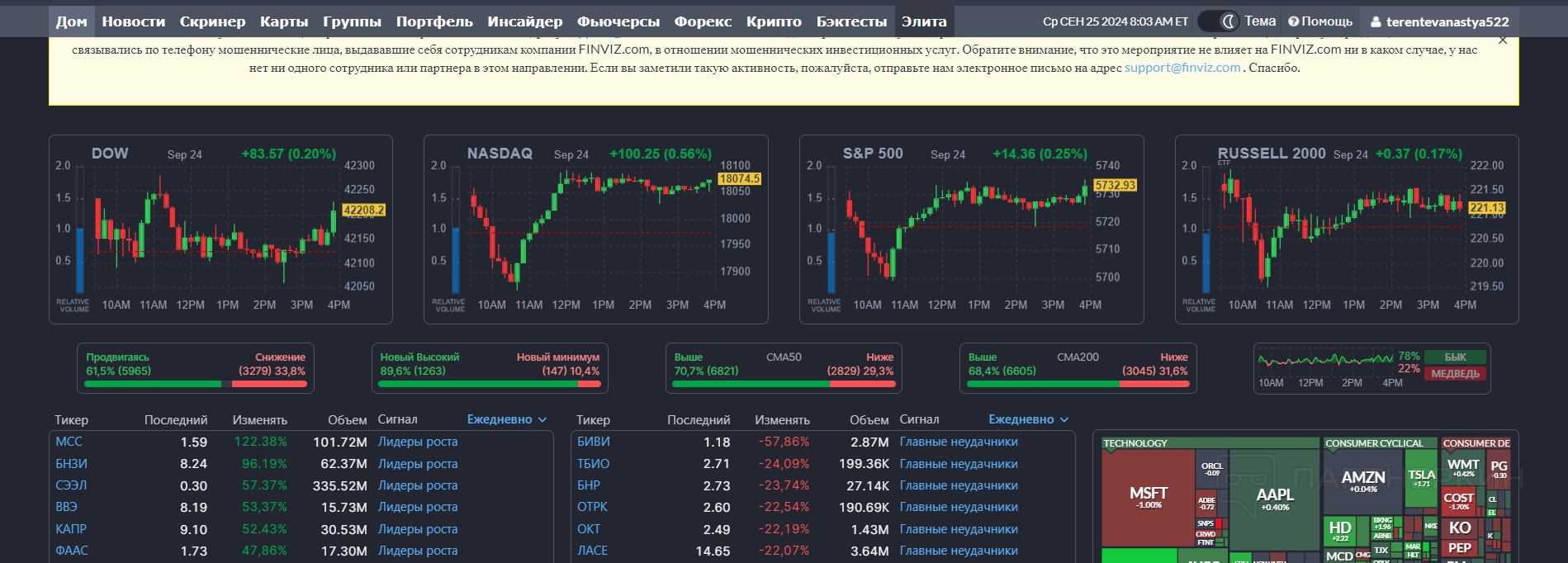Close the yellow fraud warning banner
Viewport: 1568px width, 563px height.
1503,40
